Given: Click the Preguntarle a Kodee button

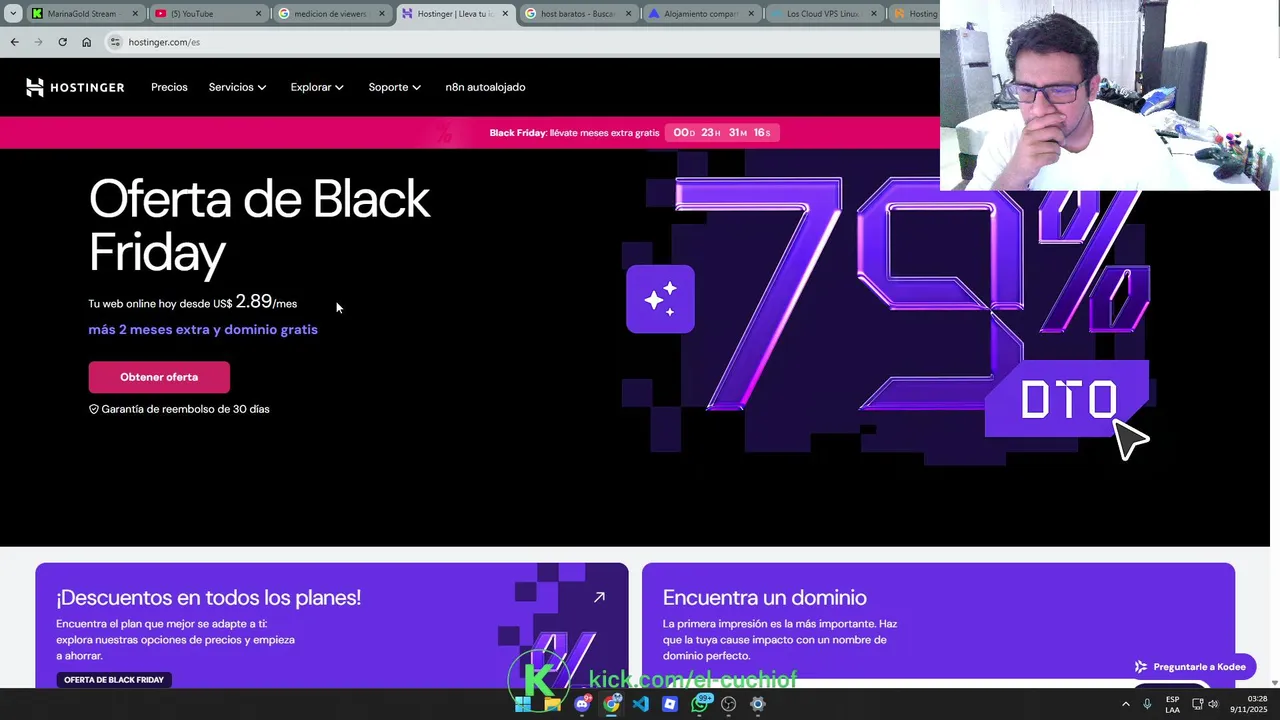Looking at the screenshot, I should [1190, 667].
